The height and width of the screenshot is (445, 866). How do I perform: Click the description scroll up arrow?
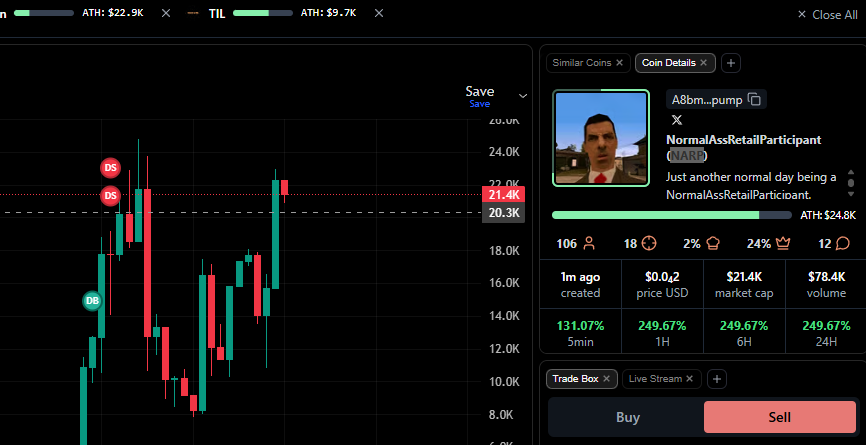[x=851, y=172]
